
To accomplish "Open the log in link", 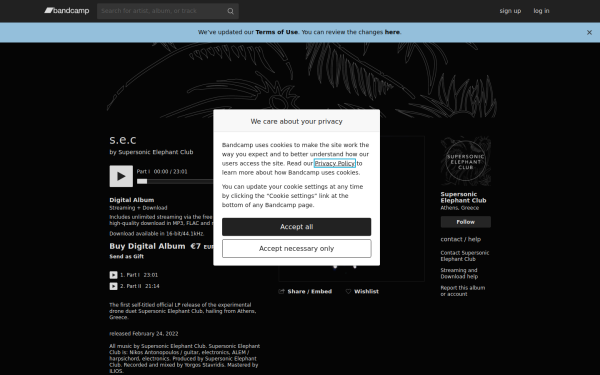I will (541, 11).
